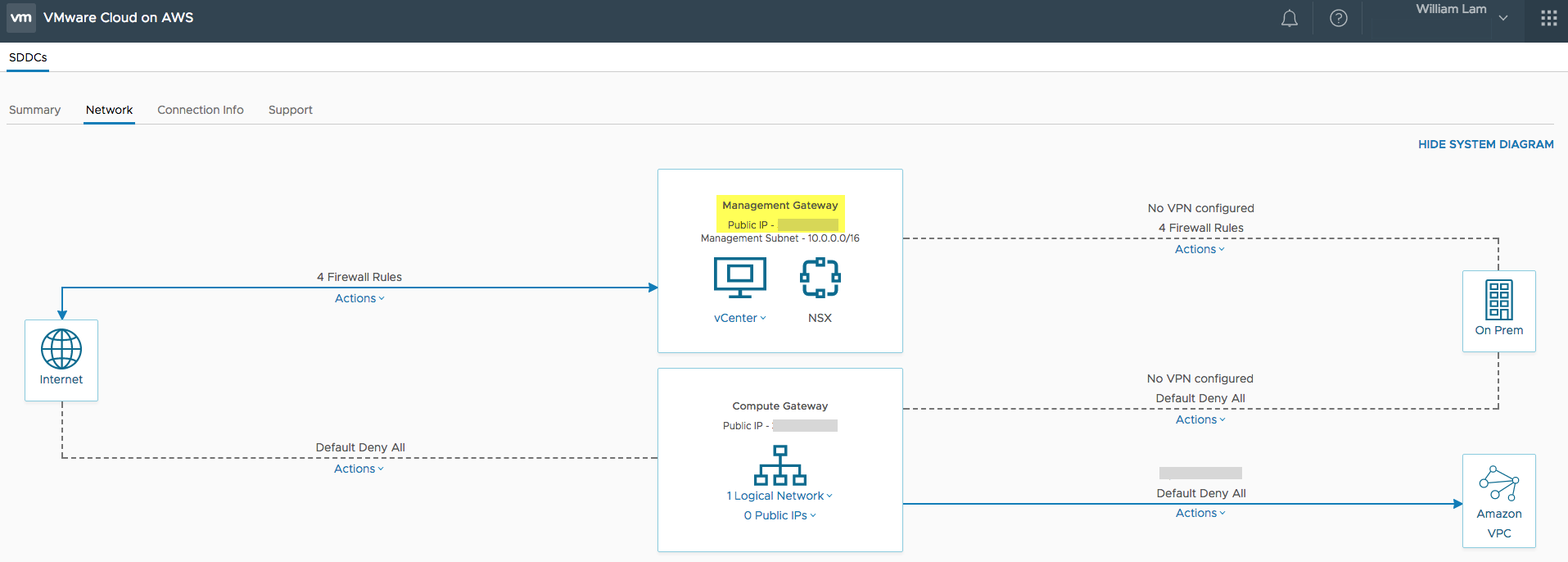Click the VMware vm logo
Viewport: 1568px width, 562px height.
tap(21, 17)
